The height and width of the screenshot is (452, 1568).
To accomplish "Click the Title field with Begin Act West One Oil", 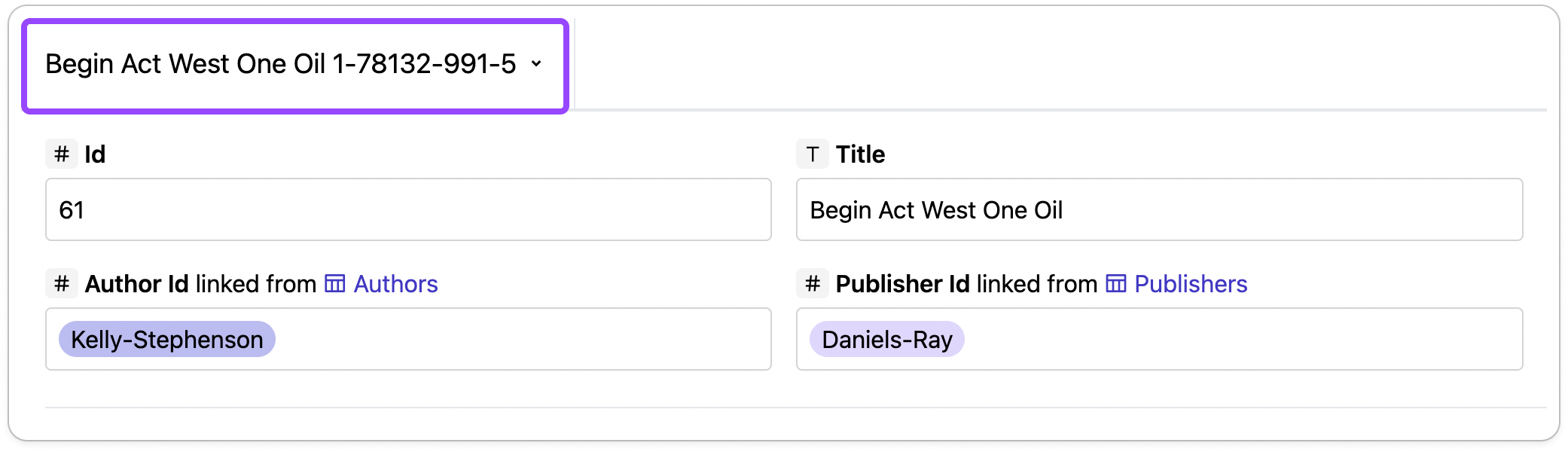I will point(1160,209).
